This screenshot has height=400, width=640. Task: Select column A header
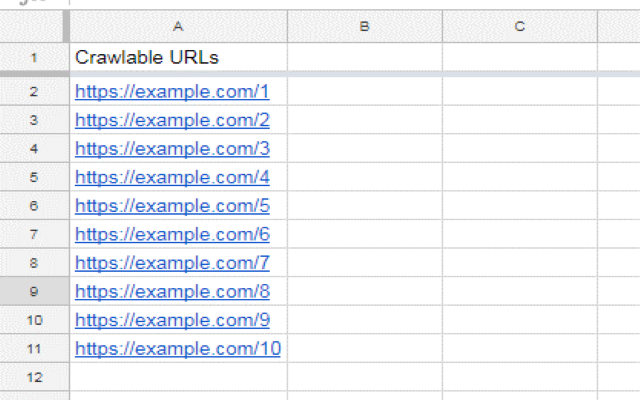(178, 26)
